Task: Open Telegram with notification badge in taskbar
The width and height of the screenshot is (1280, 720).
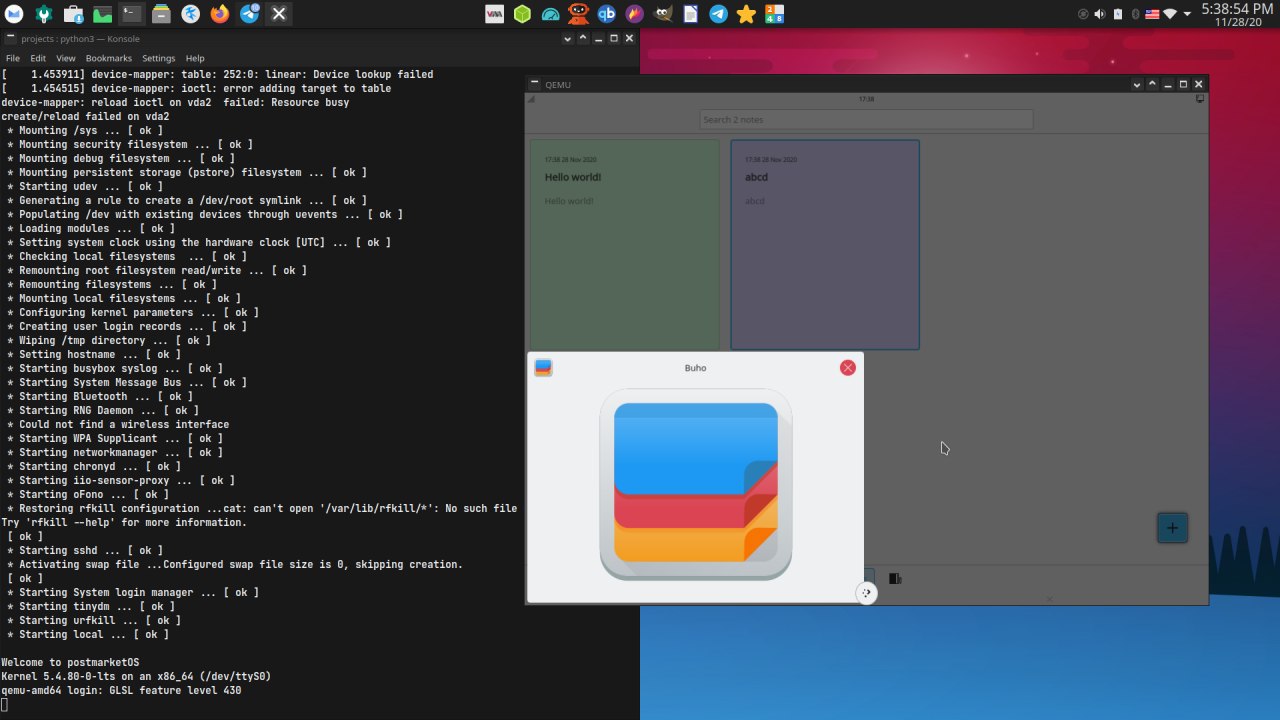Action: click(250, 14)
